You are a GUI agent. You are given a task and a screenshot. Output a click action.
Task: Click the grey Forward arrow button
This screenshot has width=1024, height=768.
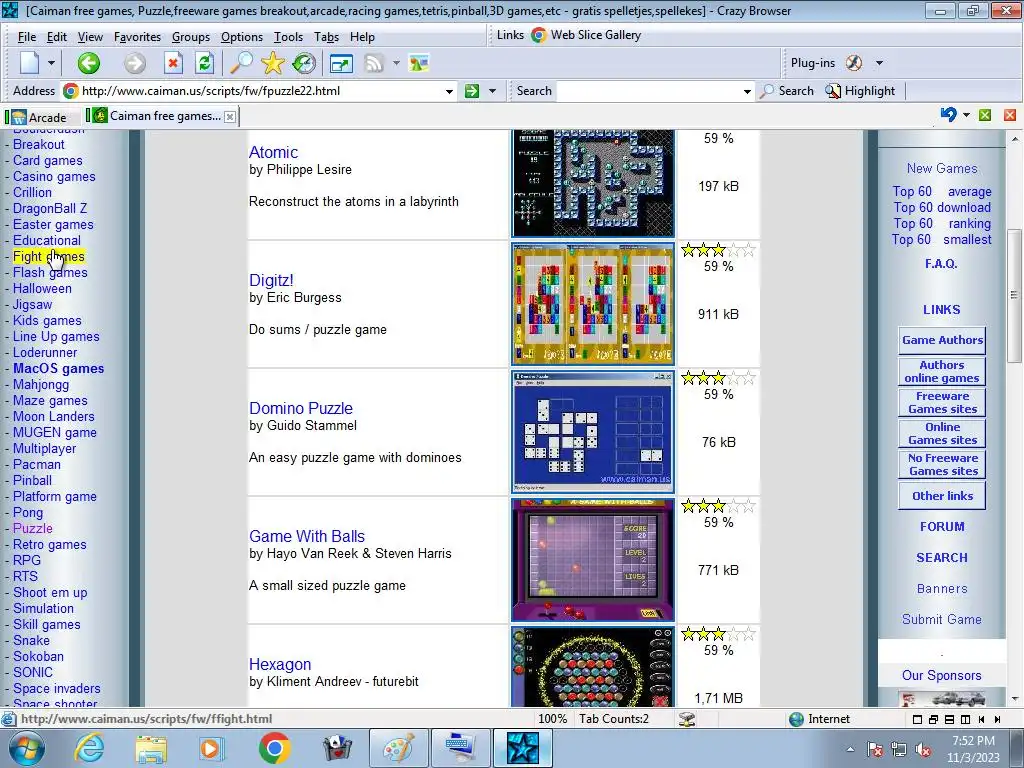[135, 63]
